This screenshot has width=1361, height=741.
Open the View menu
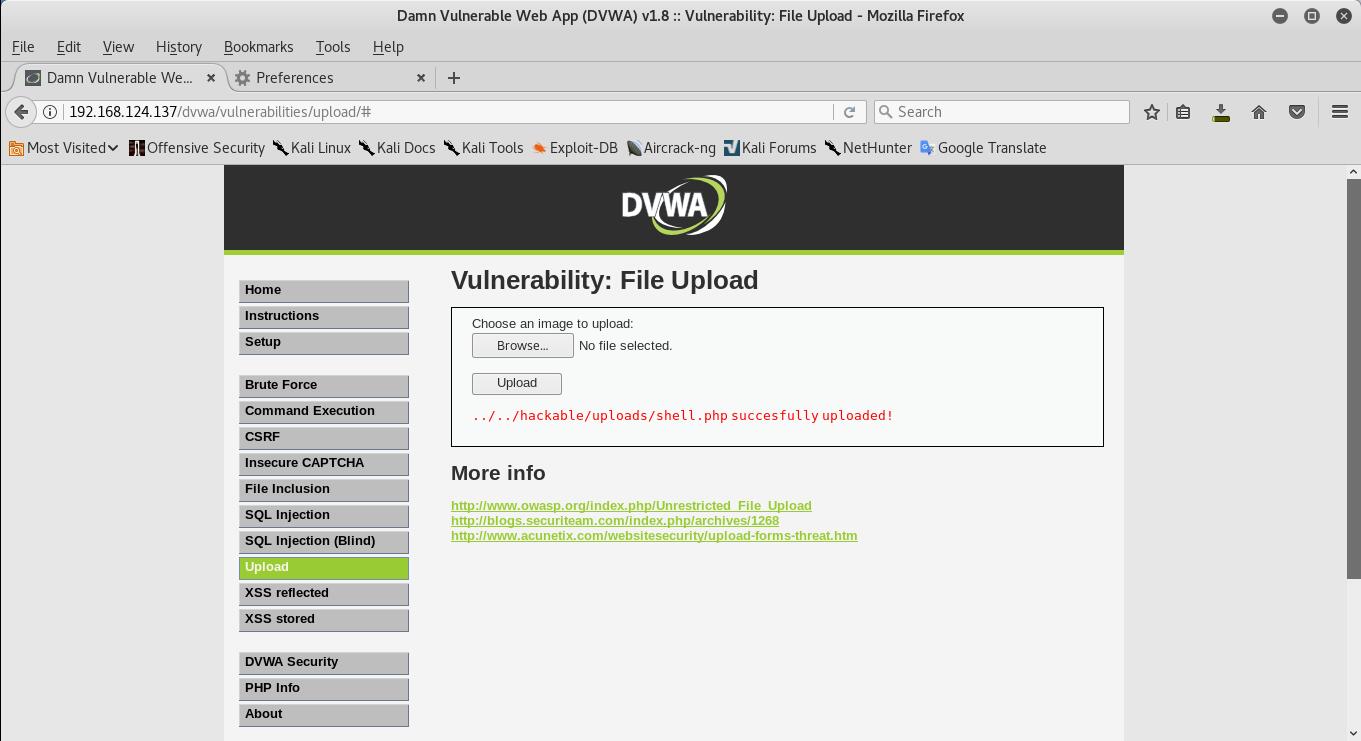click(118, 47)
